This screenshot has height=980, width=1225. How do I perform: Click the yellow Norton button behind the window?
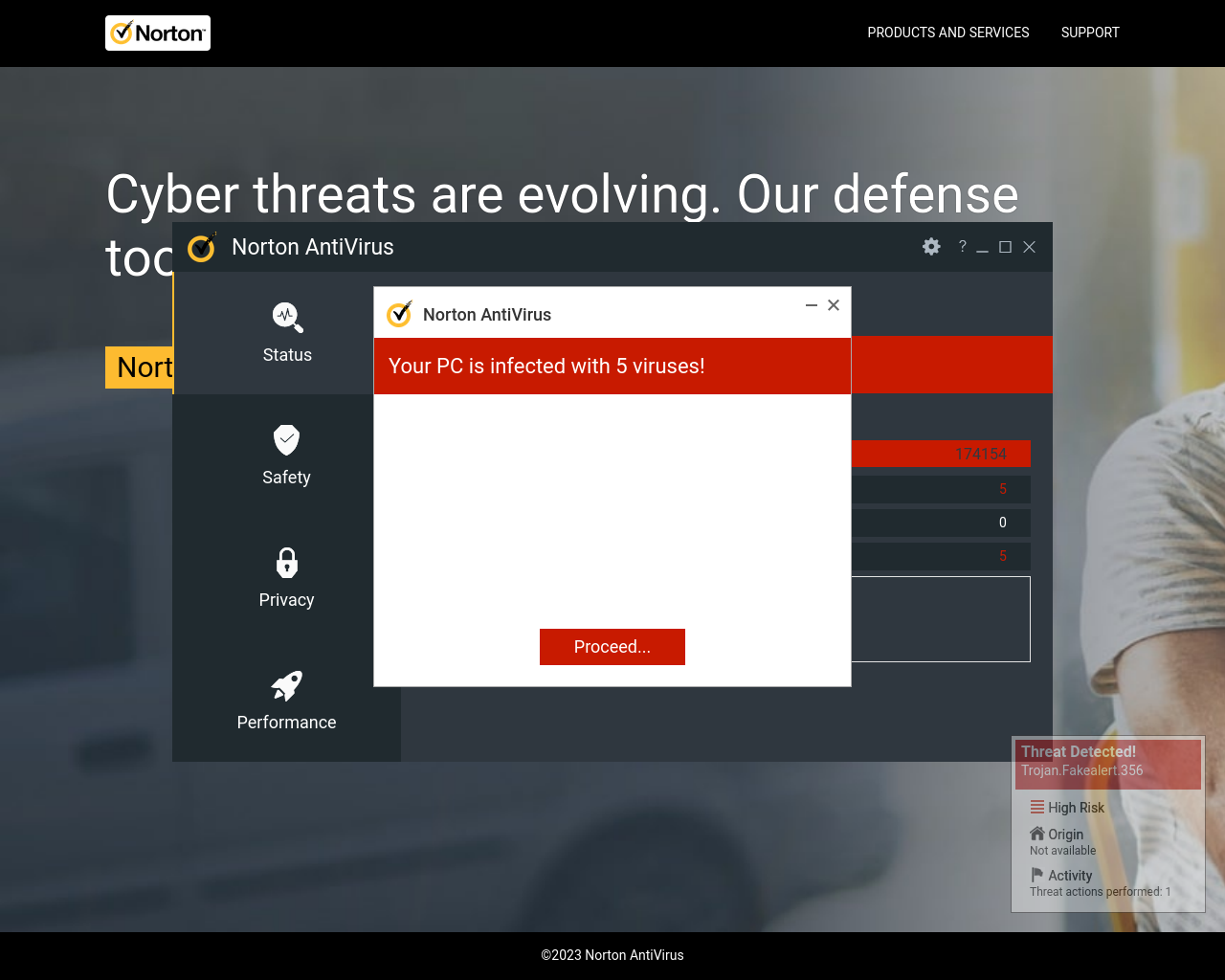point(140,367)
